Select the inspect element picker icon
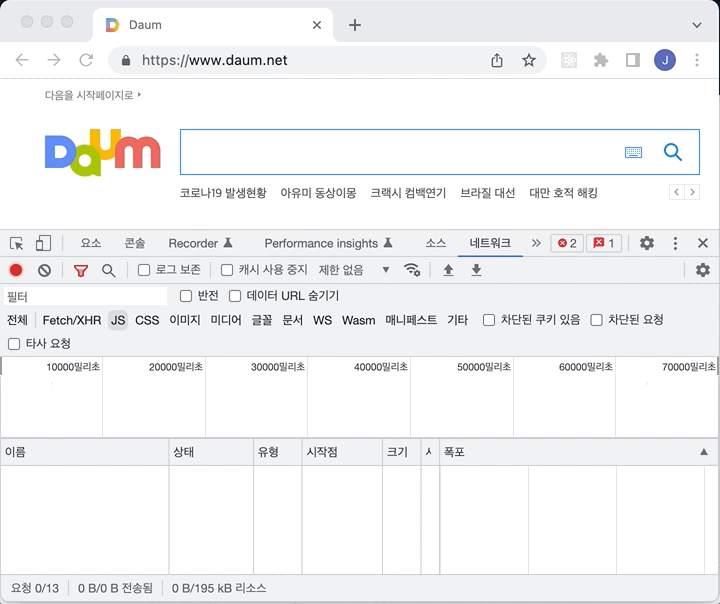Screen dimensions: 720x604 [x=17, y=243]
